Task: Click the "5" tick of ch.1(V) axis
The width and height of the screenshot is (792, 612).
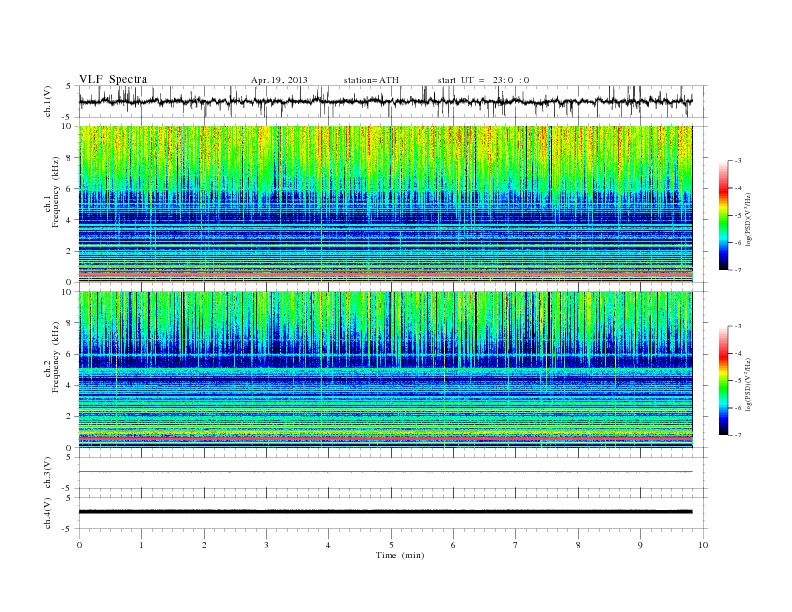Action: (69, 86)
